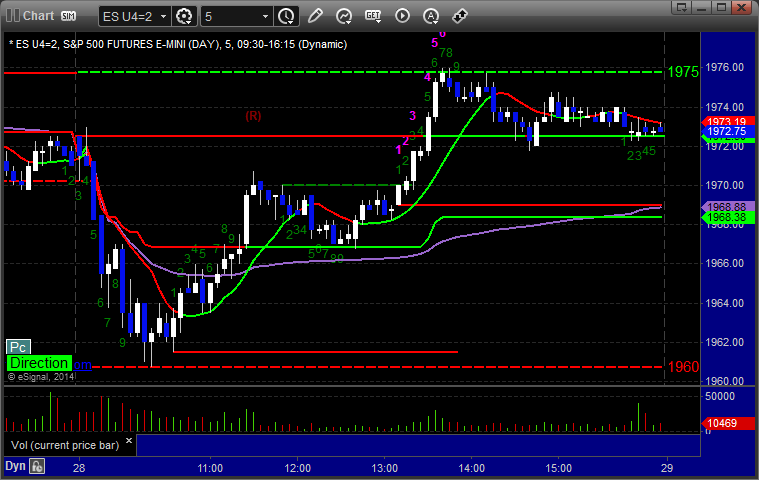
Task: Close the Vol (current price bar) study pane
Action: (129, 440)
